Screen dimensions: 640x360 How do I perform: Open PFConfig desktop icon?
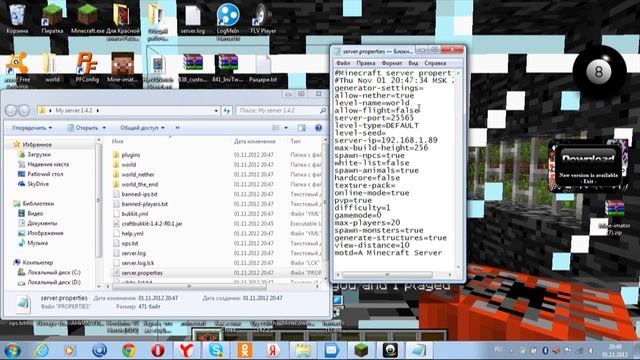click(x=87, y=67)
